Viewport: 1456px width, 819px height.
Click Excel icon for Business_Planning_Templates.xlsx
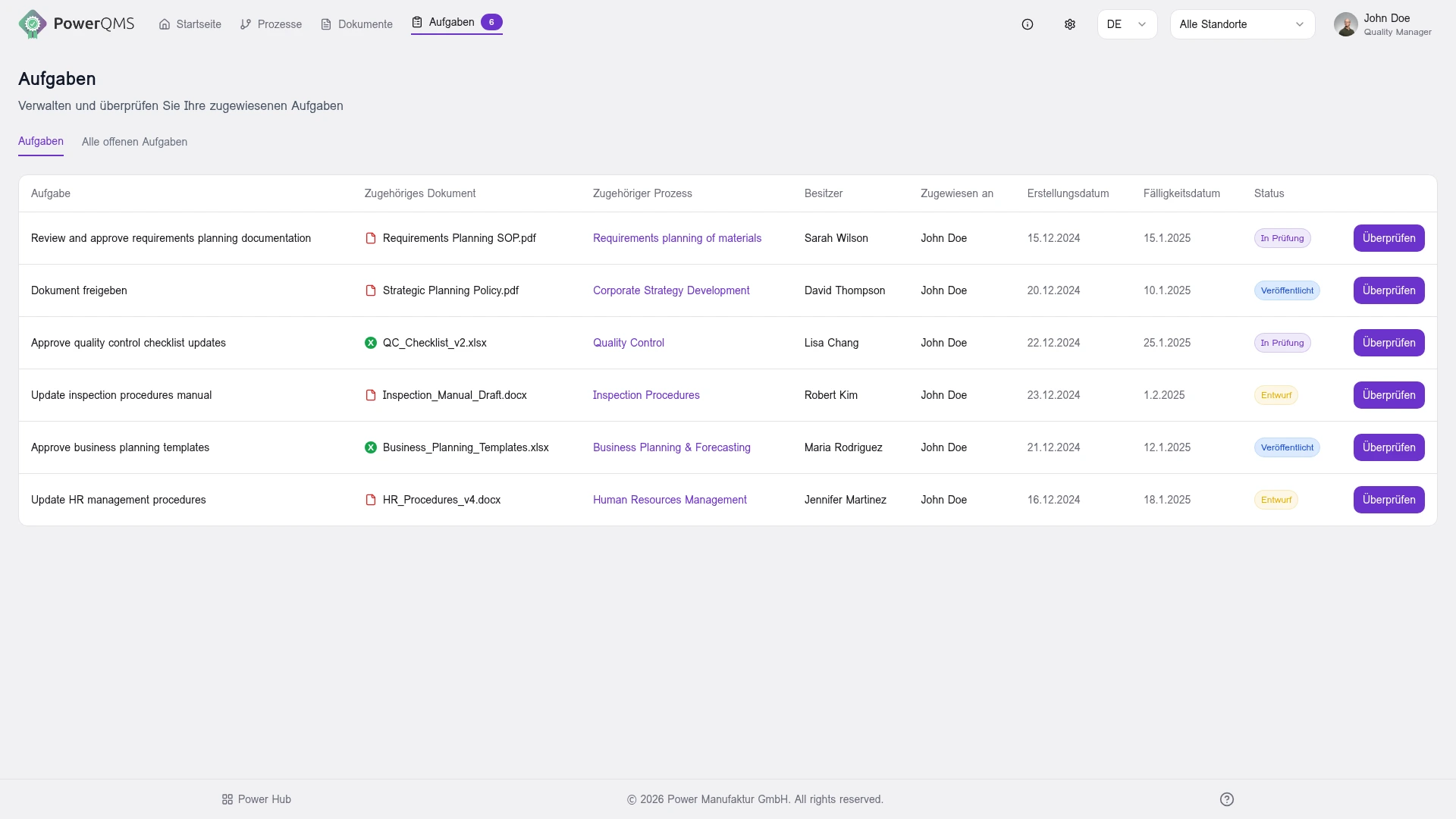click(371, 447)
